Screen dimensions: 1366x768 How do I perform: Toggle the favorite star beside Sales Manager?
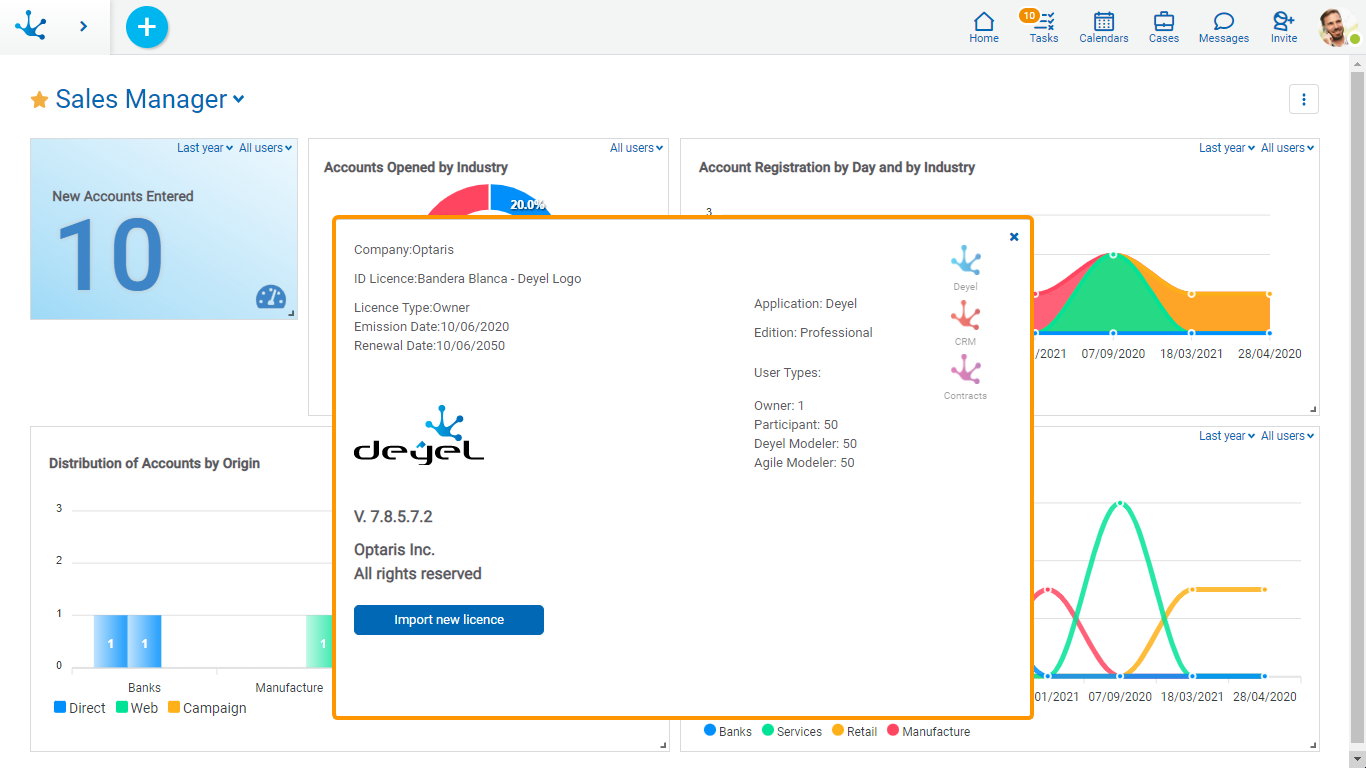point(40,100)
